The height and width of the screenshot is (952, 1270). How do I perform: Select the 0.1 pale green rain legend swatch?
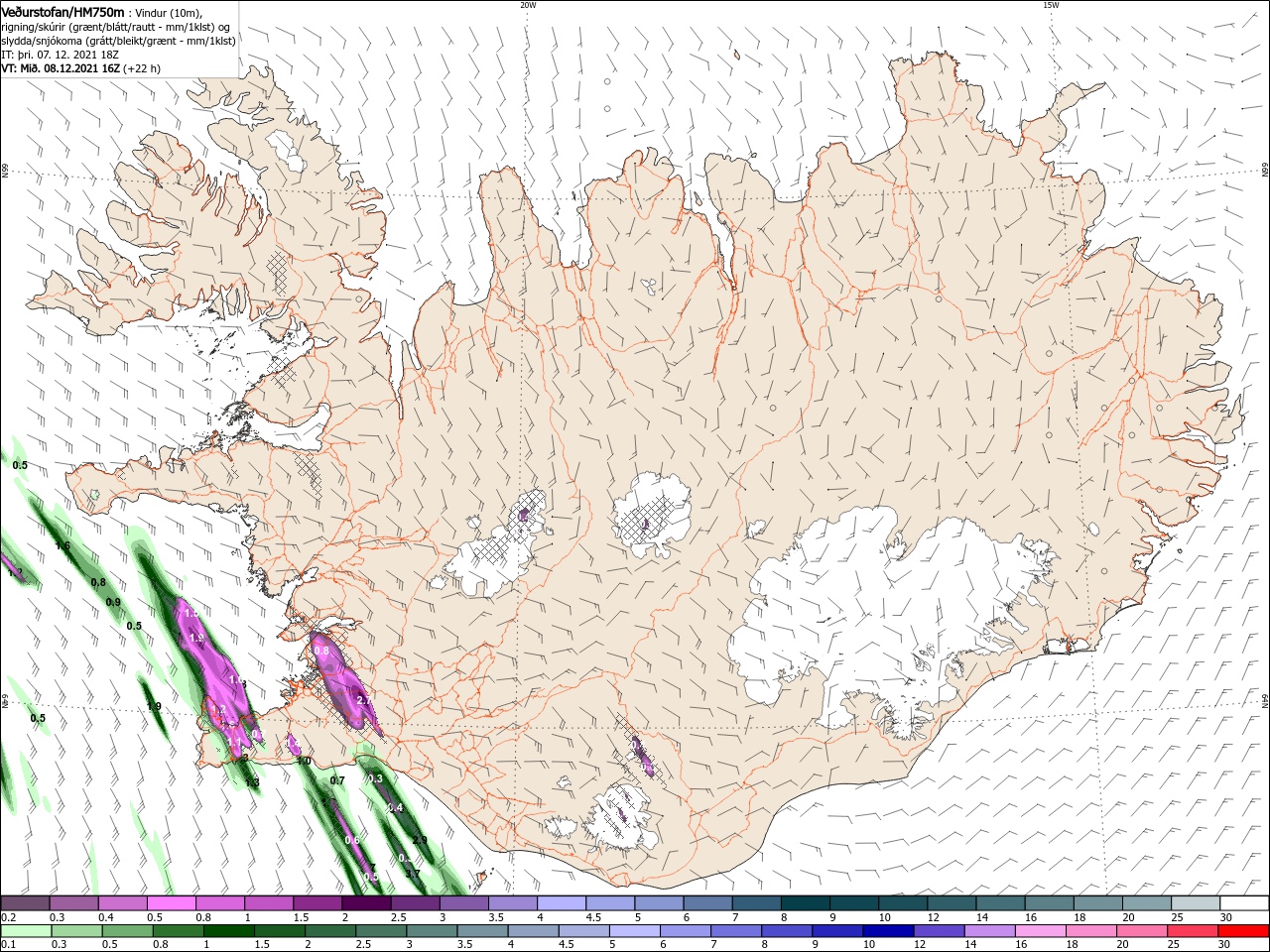click(x=26, y=931)
